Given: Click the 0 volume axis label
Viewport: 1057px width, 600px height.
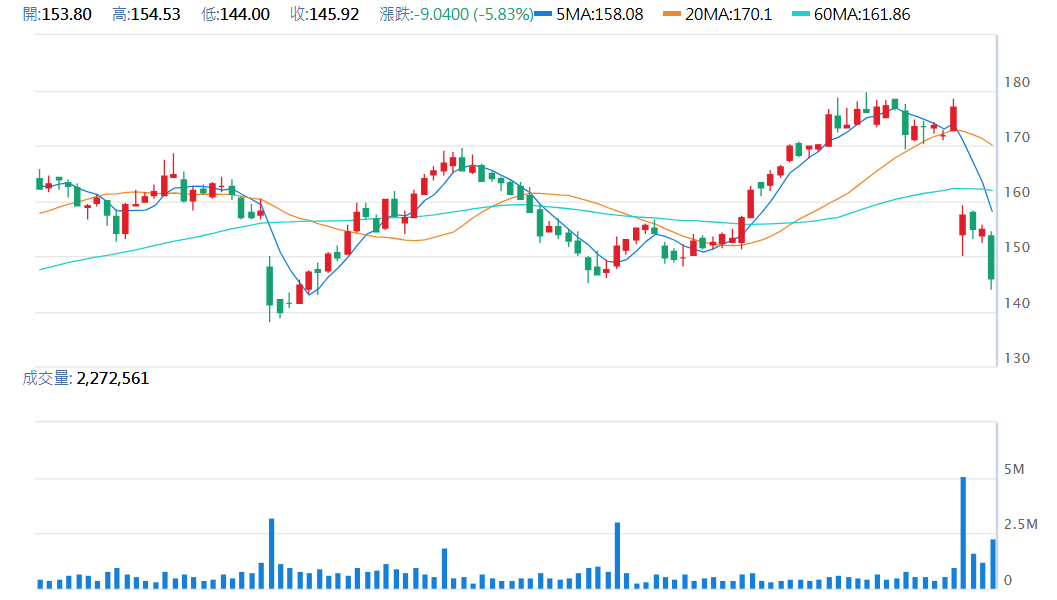Looking at the screenshot, I should 1008,580.
